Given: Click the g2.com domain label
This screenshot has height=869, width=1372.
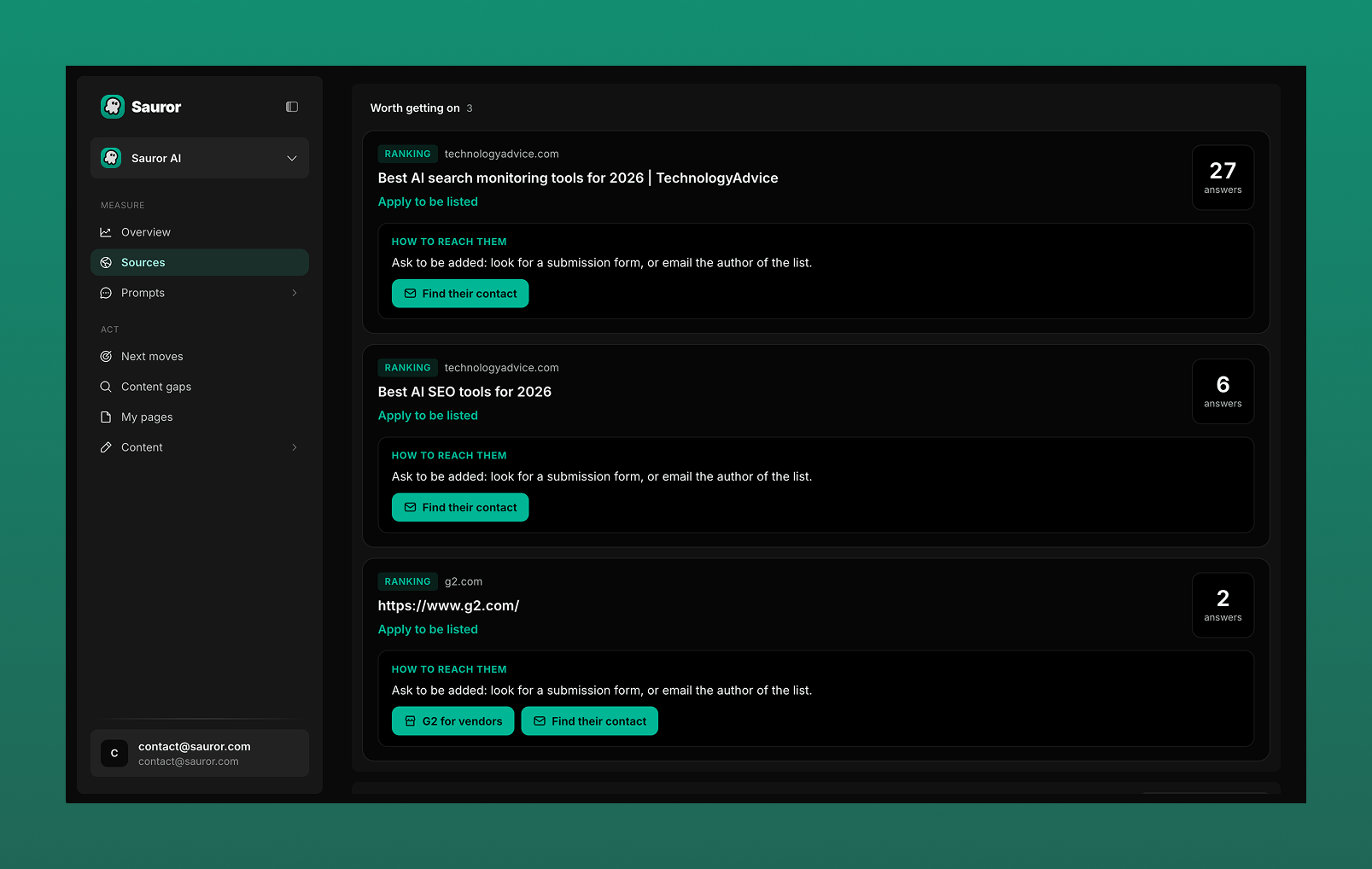Looking at the screenshot, I should point(464,581).
